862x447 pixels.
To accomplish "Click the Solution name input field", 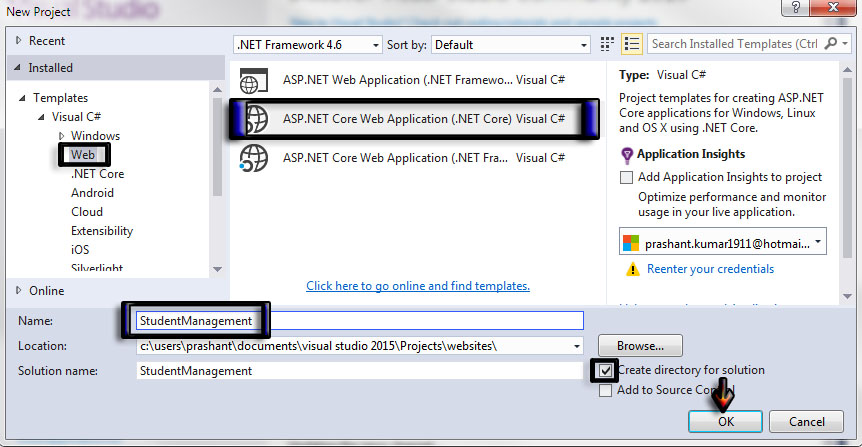I will tap(360, 371).
